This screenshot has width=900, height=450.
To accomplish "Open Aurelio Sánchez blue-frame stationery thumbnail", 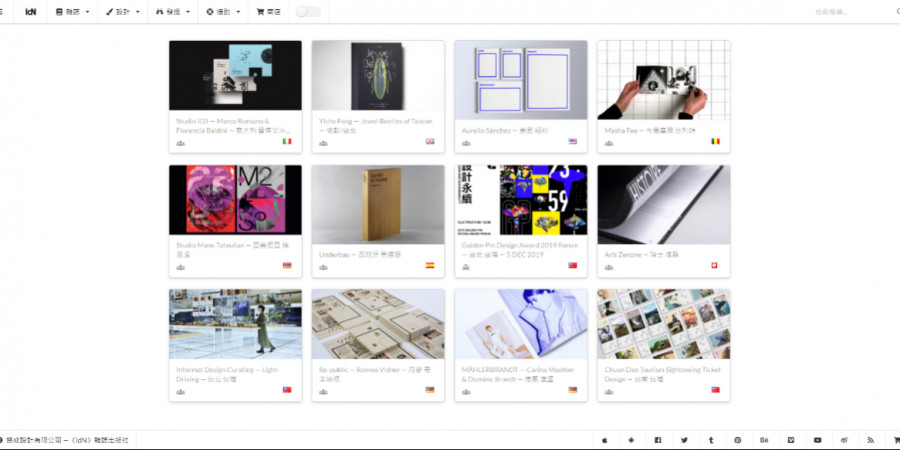I will pyautogui.click(x=521, y=80).
